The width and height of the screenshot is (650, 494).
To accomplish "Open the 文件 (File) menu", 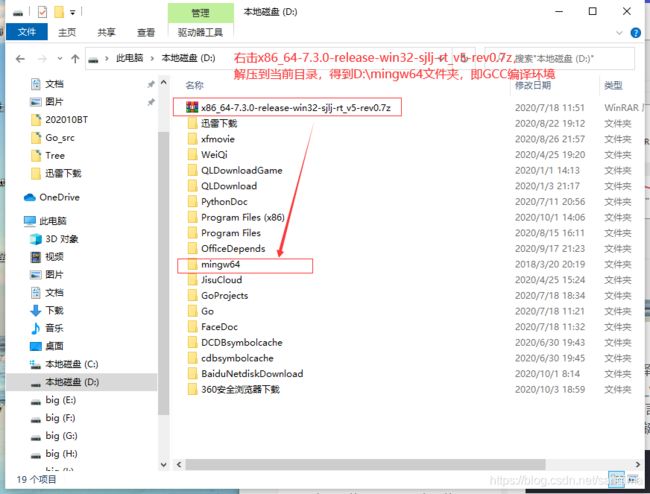I will click(x=27, y=32).
